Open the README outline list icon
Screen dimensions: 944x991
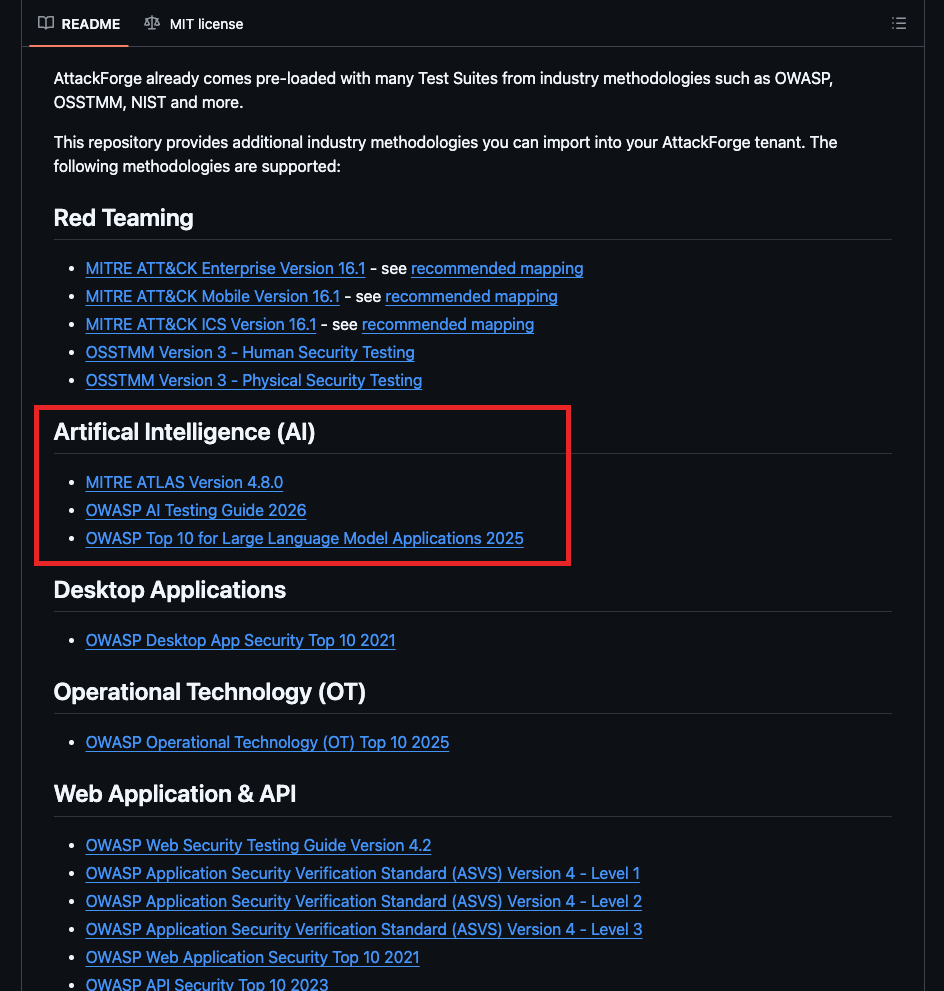click(x=898, y=23)
